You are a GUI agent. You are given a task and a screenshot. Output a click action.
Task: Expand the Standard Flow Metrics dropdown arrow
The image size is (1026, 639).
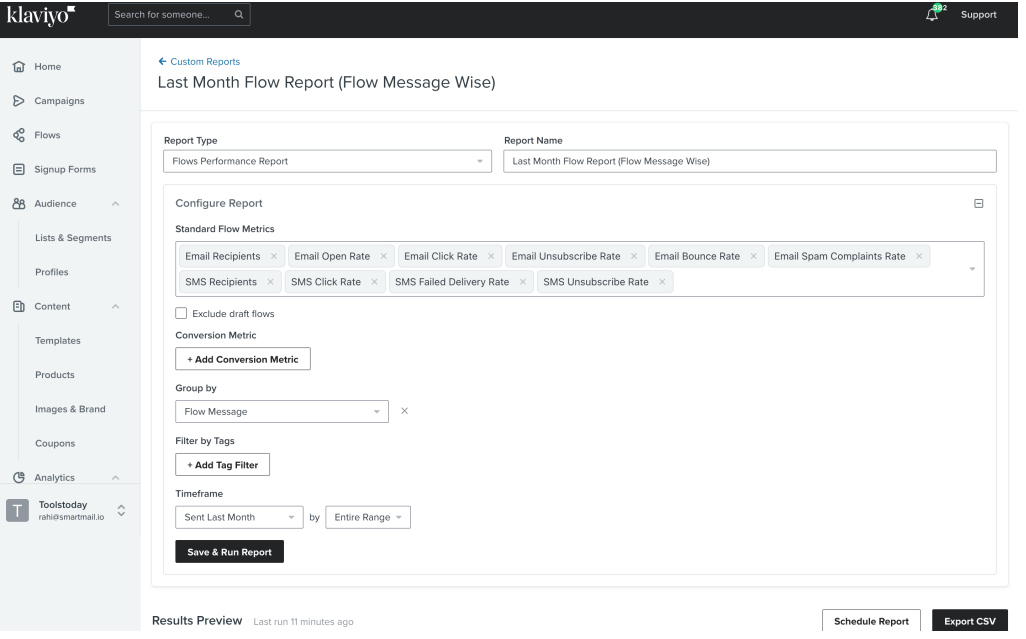[x=972, y=269]
